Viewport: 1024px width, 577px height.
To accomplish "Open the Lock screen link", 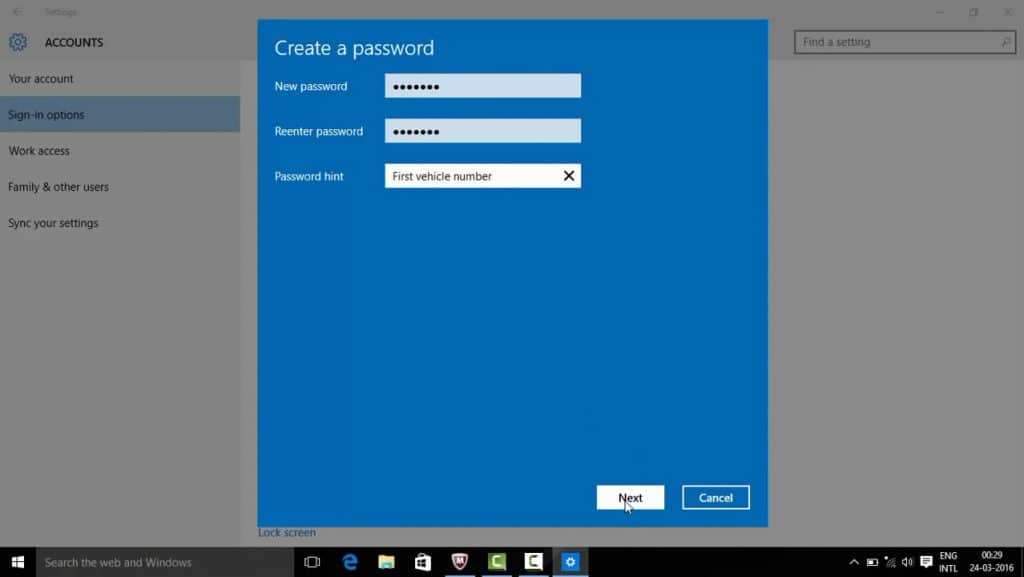I will 287,532.
